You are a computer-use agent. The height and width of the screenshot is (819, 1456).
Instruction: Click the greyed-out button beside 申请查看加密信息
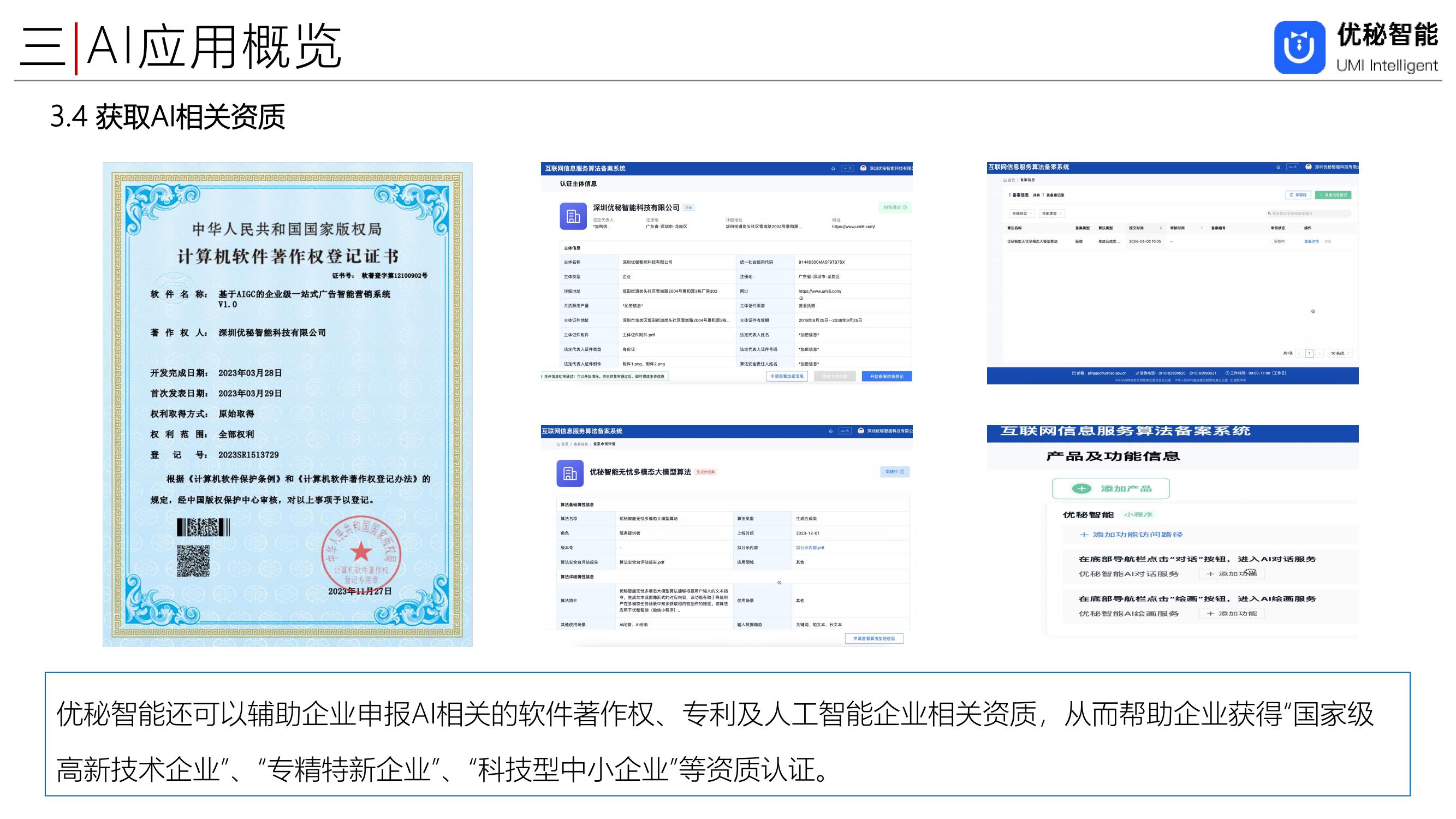[834, 376]
